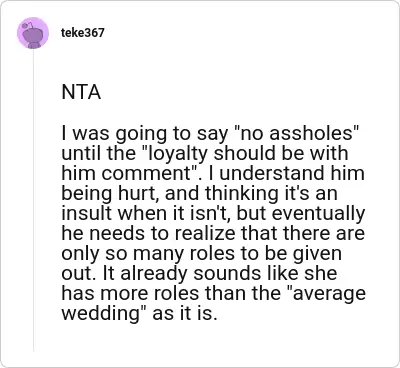Screen dimensions: 400x368
Task: Collapse the comment thread using the vertical line
Action: pyautogui.click(x=33, y=200)
